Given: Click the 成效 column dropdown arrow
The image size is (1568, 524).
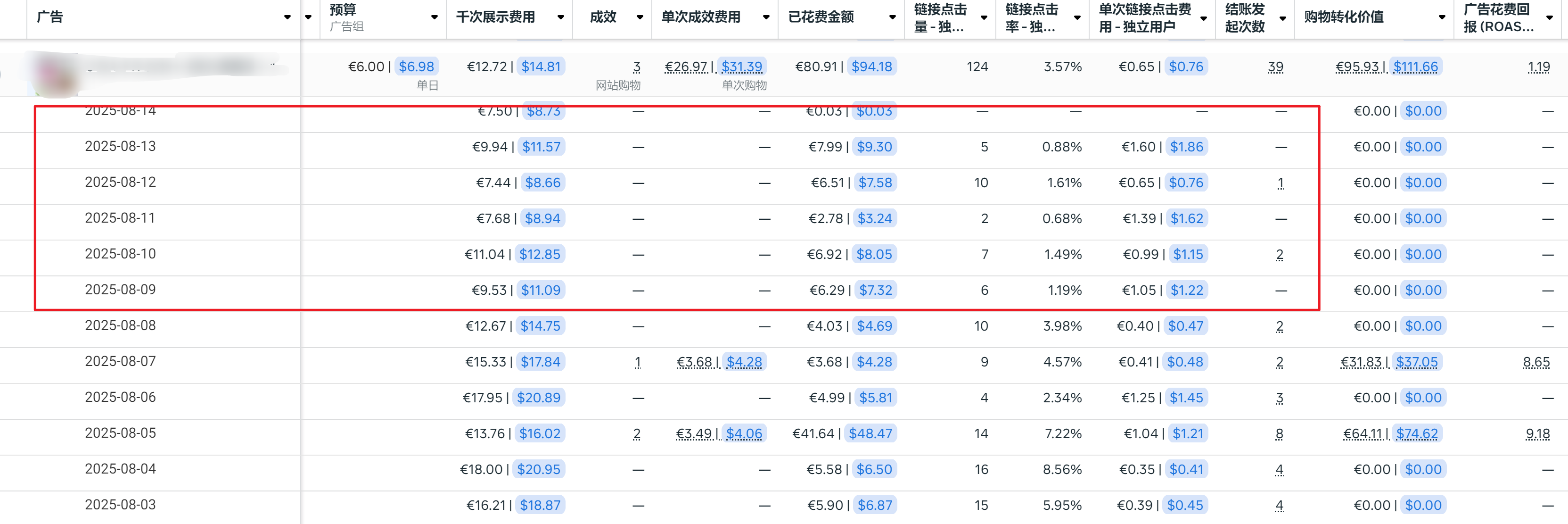Looking at the screenshot, I should [x=640, y=17].
